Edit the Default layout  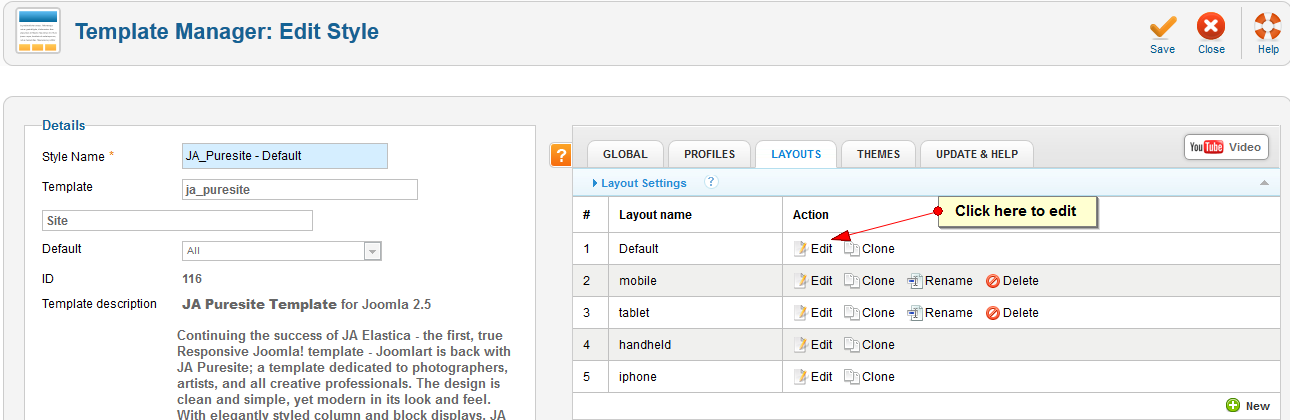813,249
